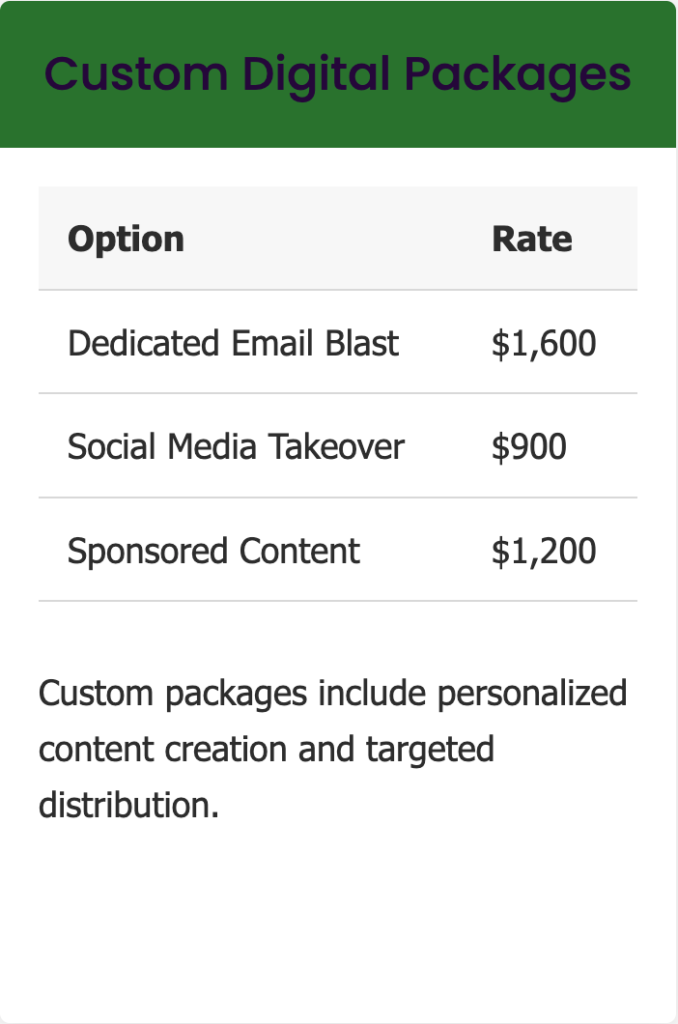
Task: Click the $1,200 rate value
Action: point(543,551)
